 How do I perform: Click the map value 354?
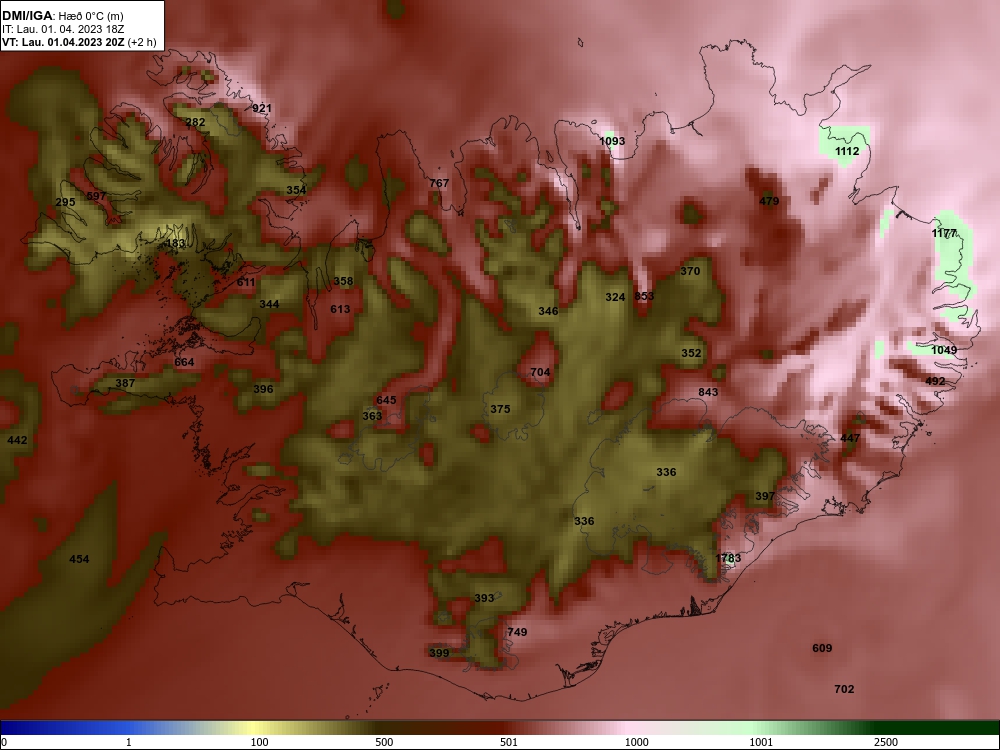(296, 190)
